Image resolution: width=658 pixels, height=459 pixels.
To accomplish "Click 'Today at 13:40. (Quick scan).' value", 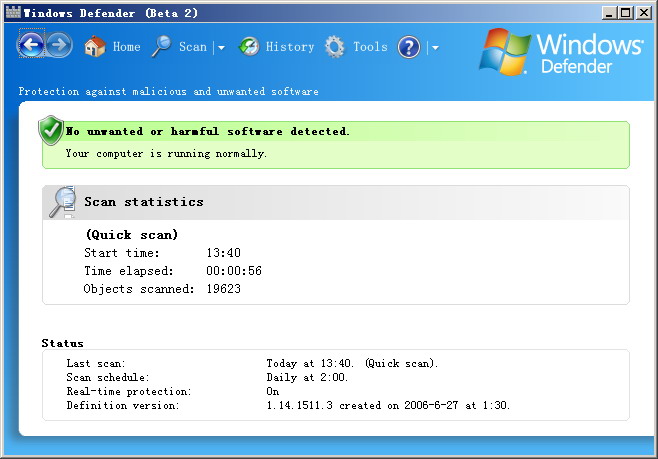I will point(352,363).
